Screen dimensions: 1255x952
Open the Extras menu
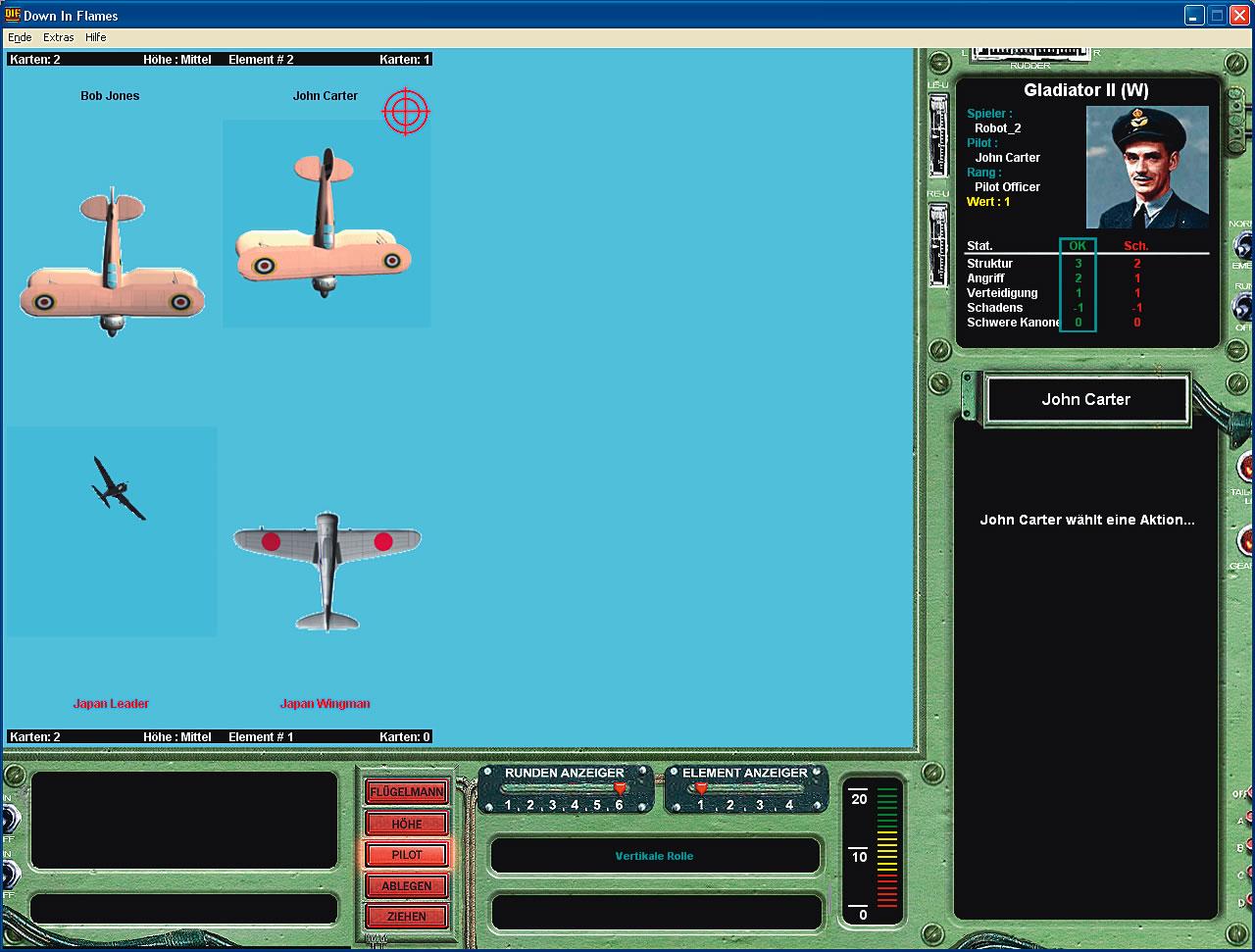[59, 37]
